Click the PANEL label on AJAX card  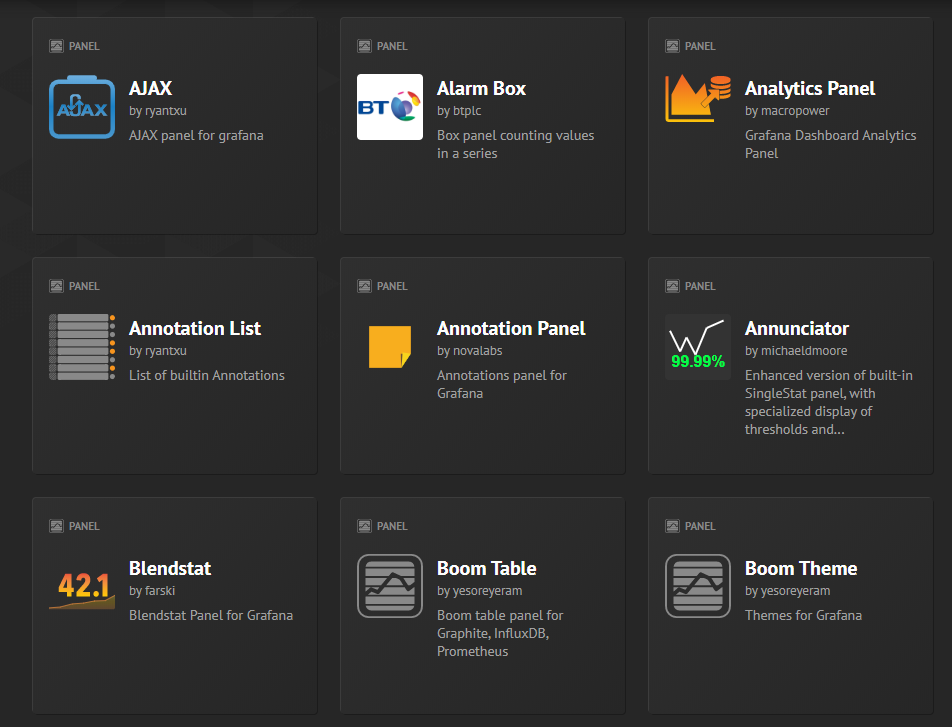(x=84, y=46)
